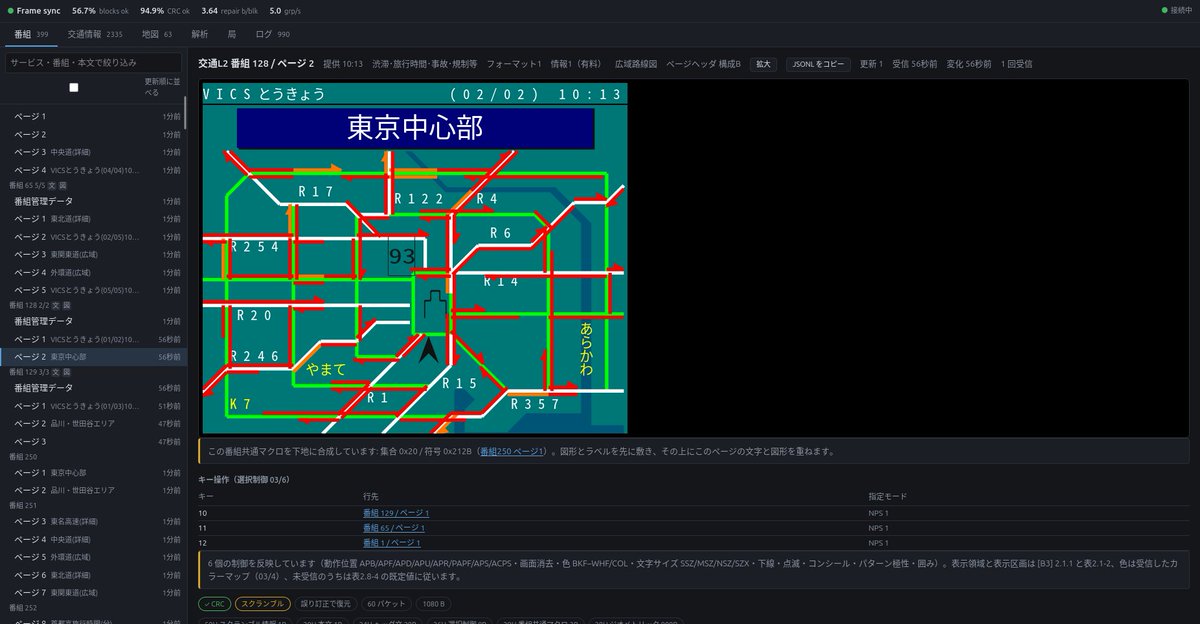
Task: Click the 3.64 repair b/blk statistic
Action: click(229, 9)
